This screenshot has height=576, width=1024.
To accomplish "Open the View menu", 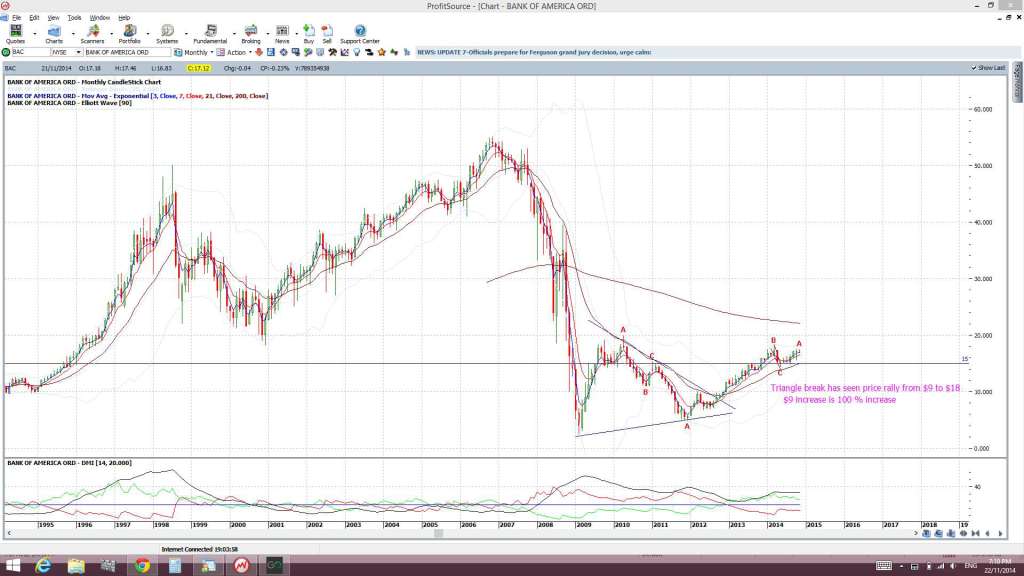I will [x=54, y=18].
